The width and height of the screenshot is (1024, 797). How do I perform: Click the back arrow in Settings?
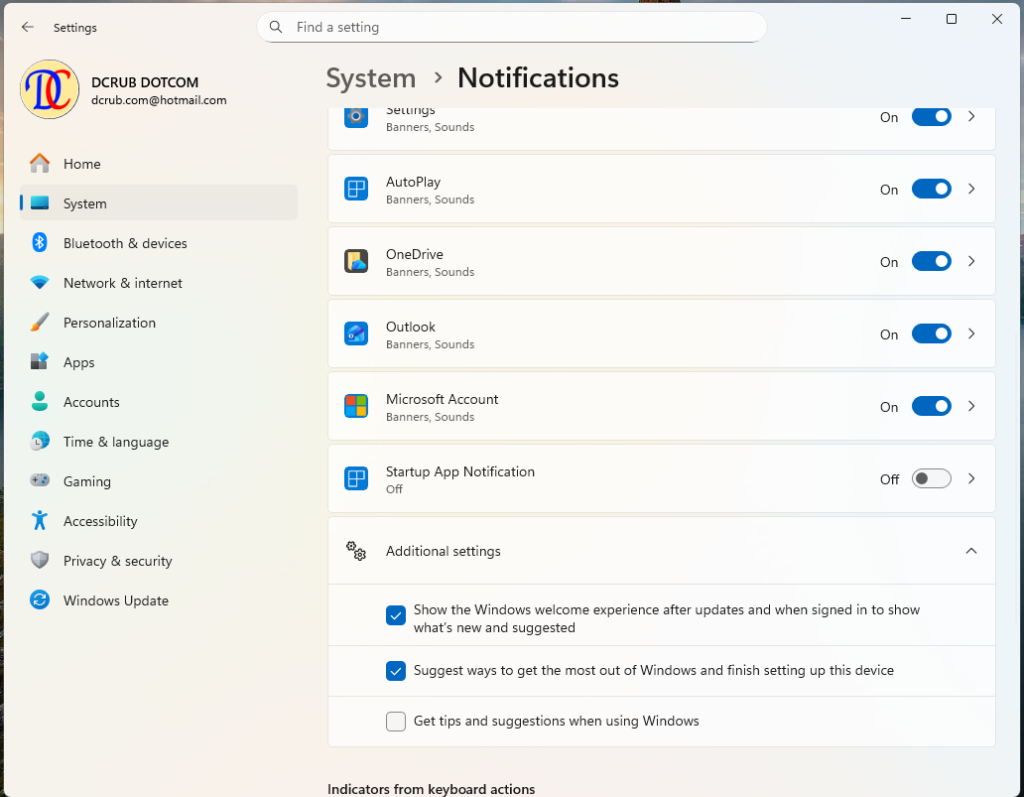[x=27, y=27]
